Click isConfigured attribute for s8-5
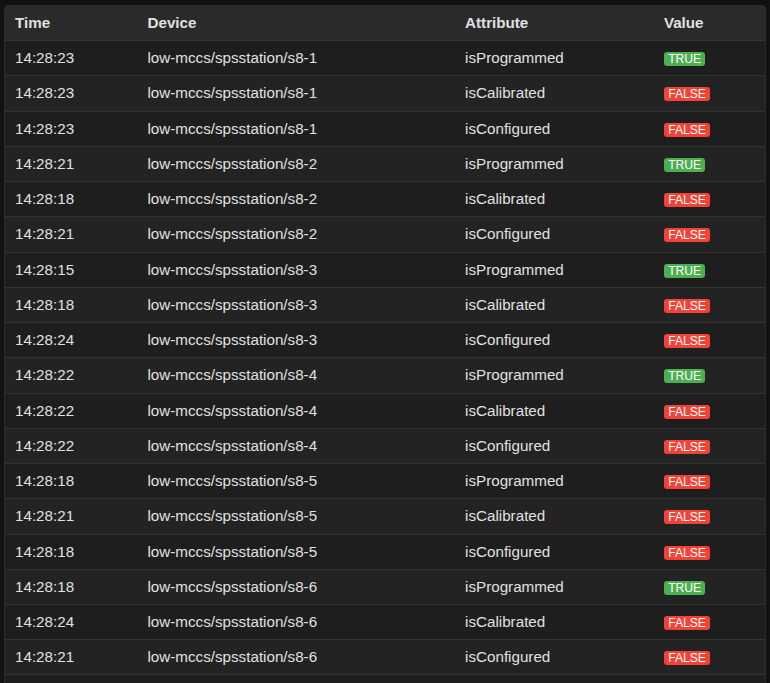This screenshot has width=770, height=683. point(507,553)
